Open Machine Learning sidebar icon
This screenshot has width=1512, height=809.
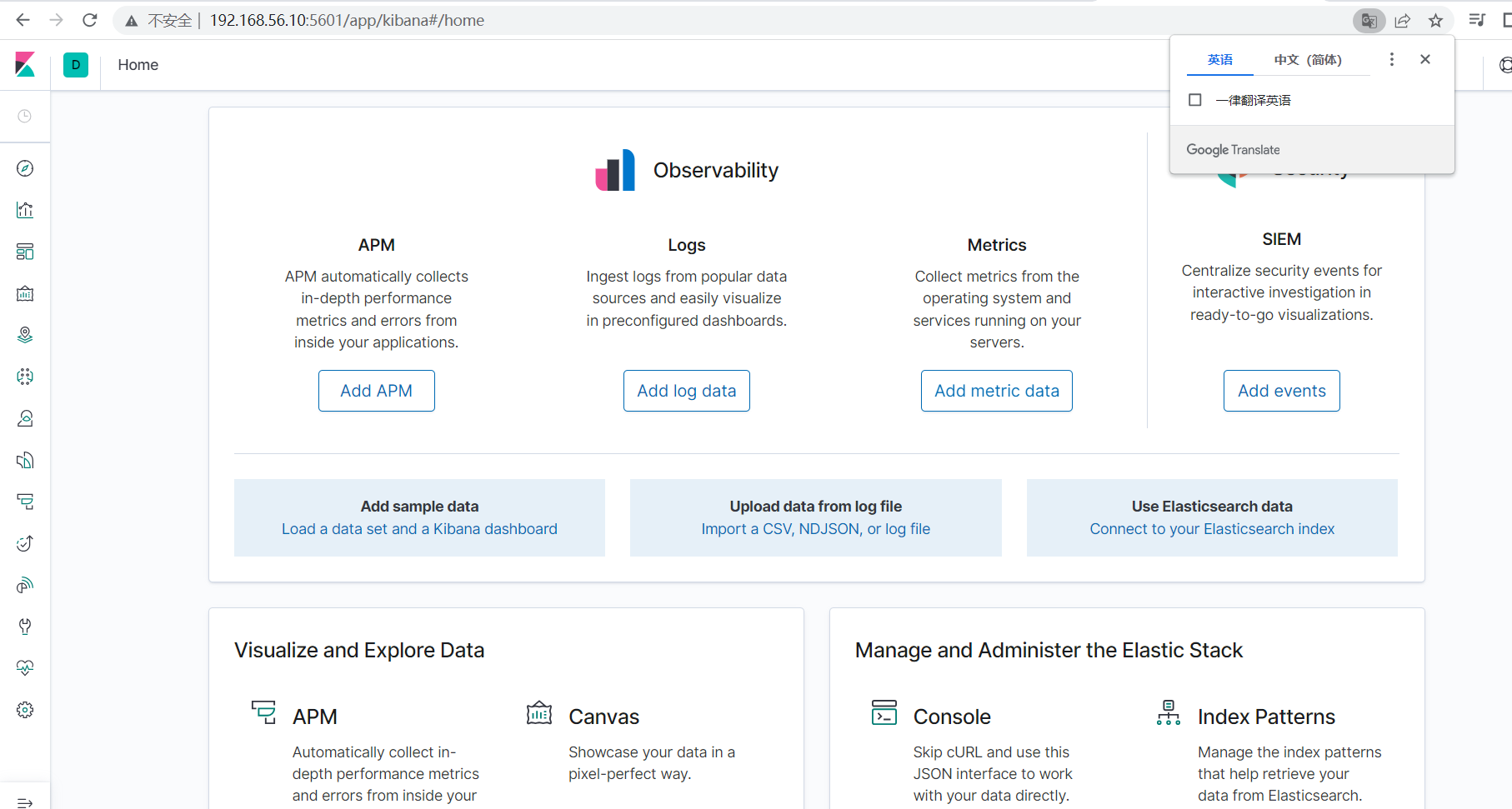(25, 377)
